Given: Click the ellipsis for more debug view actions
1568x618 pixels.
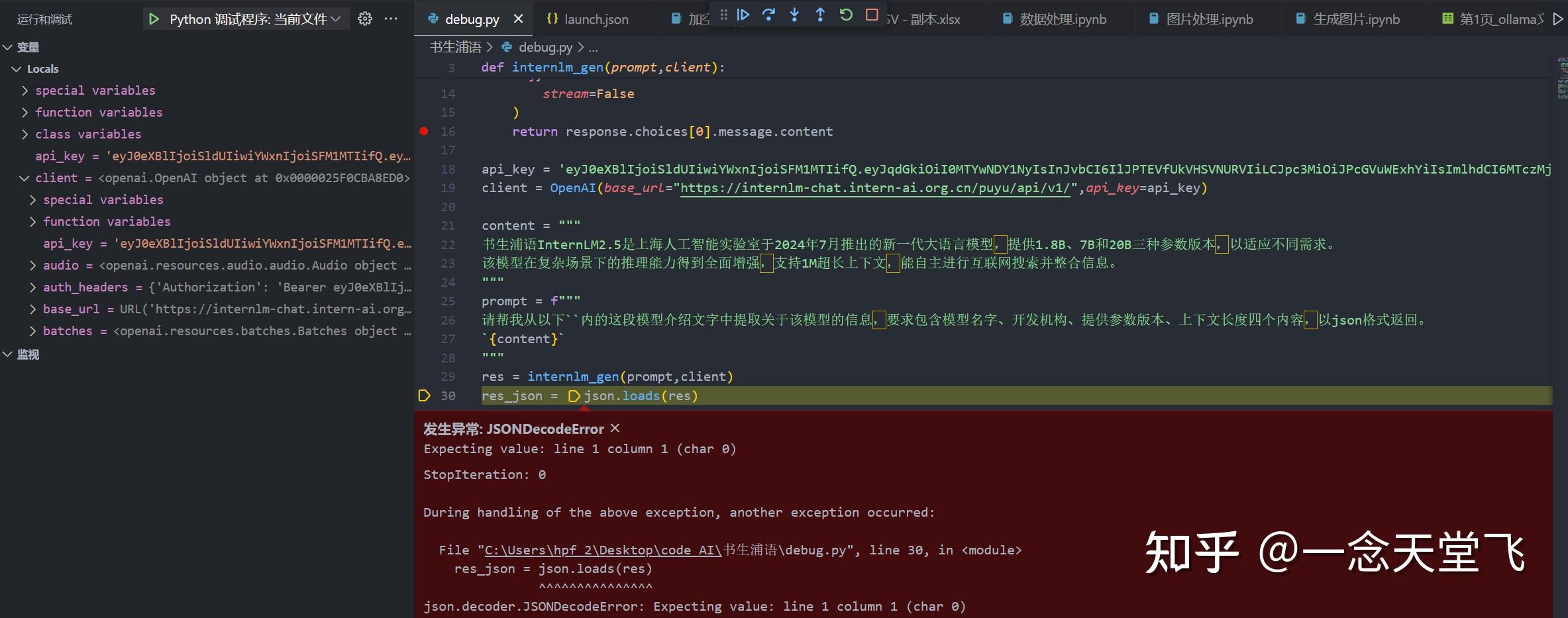Looking at the screenshot, I should (391, 19).
